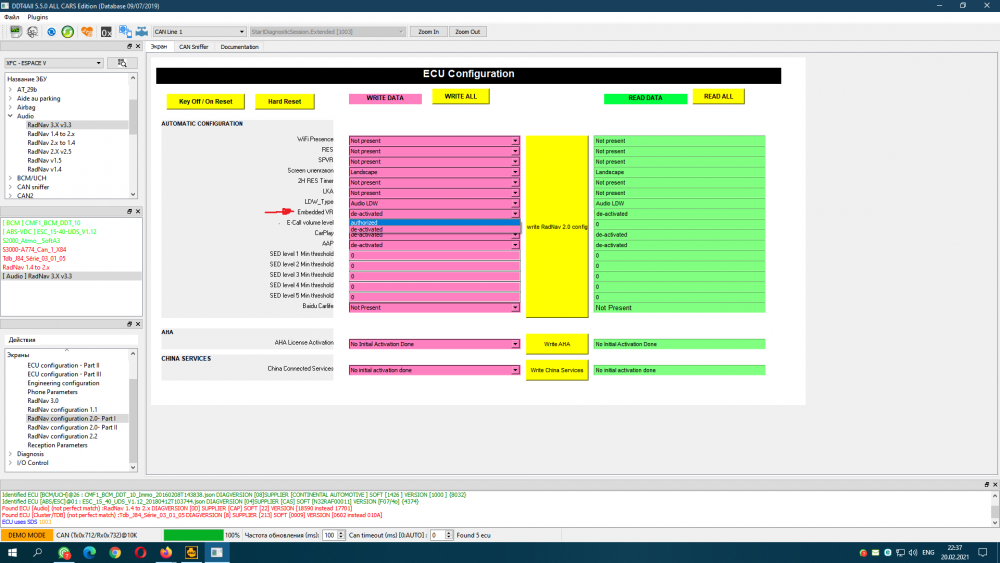Select 'authorized' in Embedded VR dropdown list
The height and width of the screenshot is (563, 1000).
click(x=434, y=223)
